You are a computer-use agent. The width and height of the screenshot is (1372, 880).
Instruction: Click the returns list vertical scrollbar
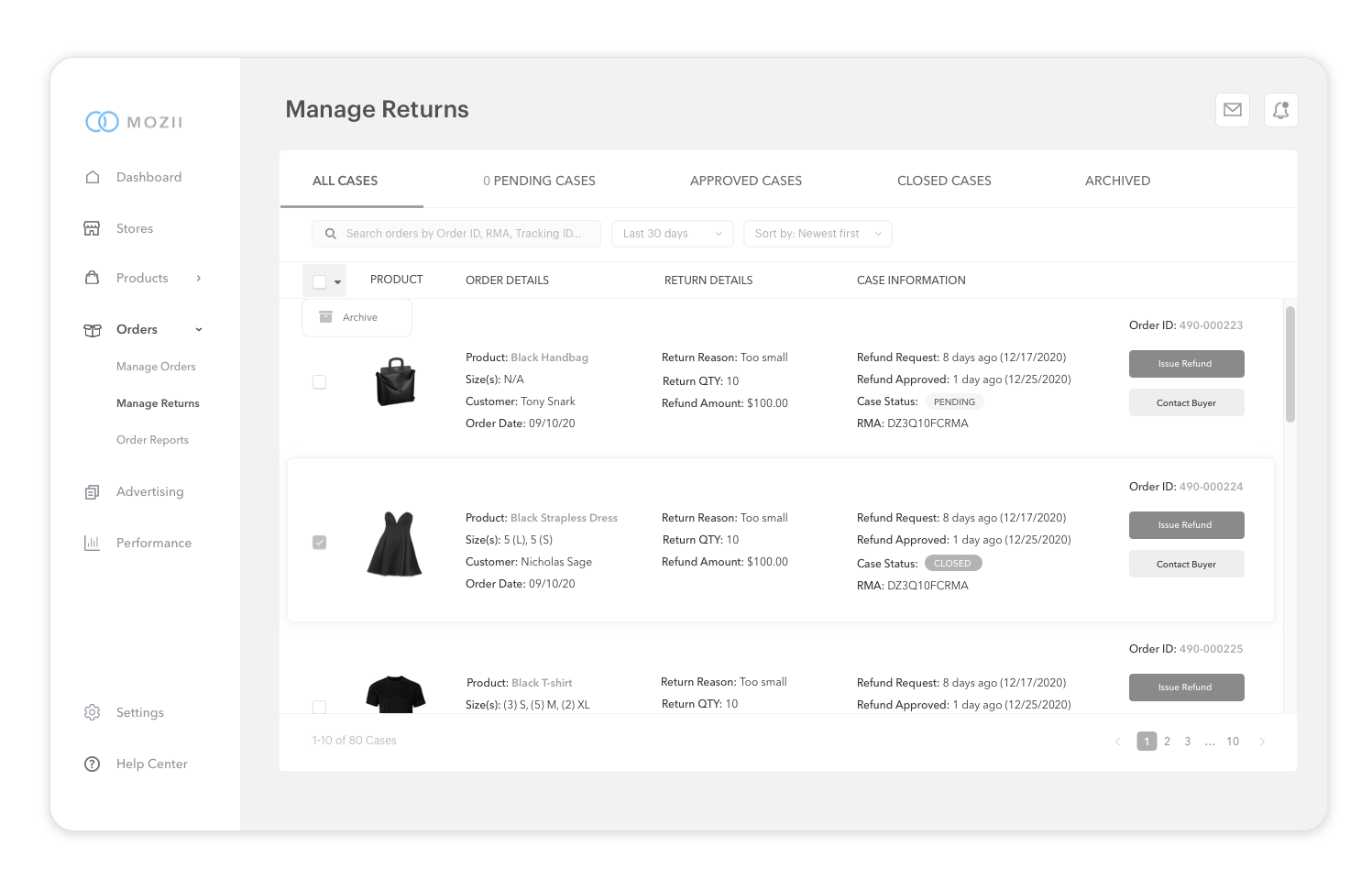point(1290,364)
